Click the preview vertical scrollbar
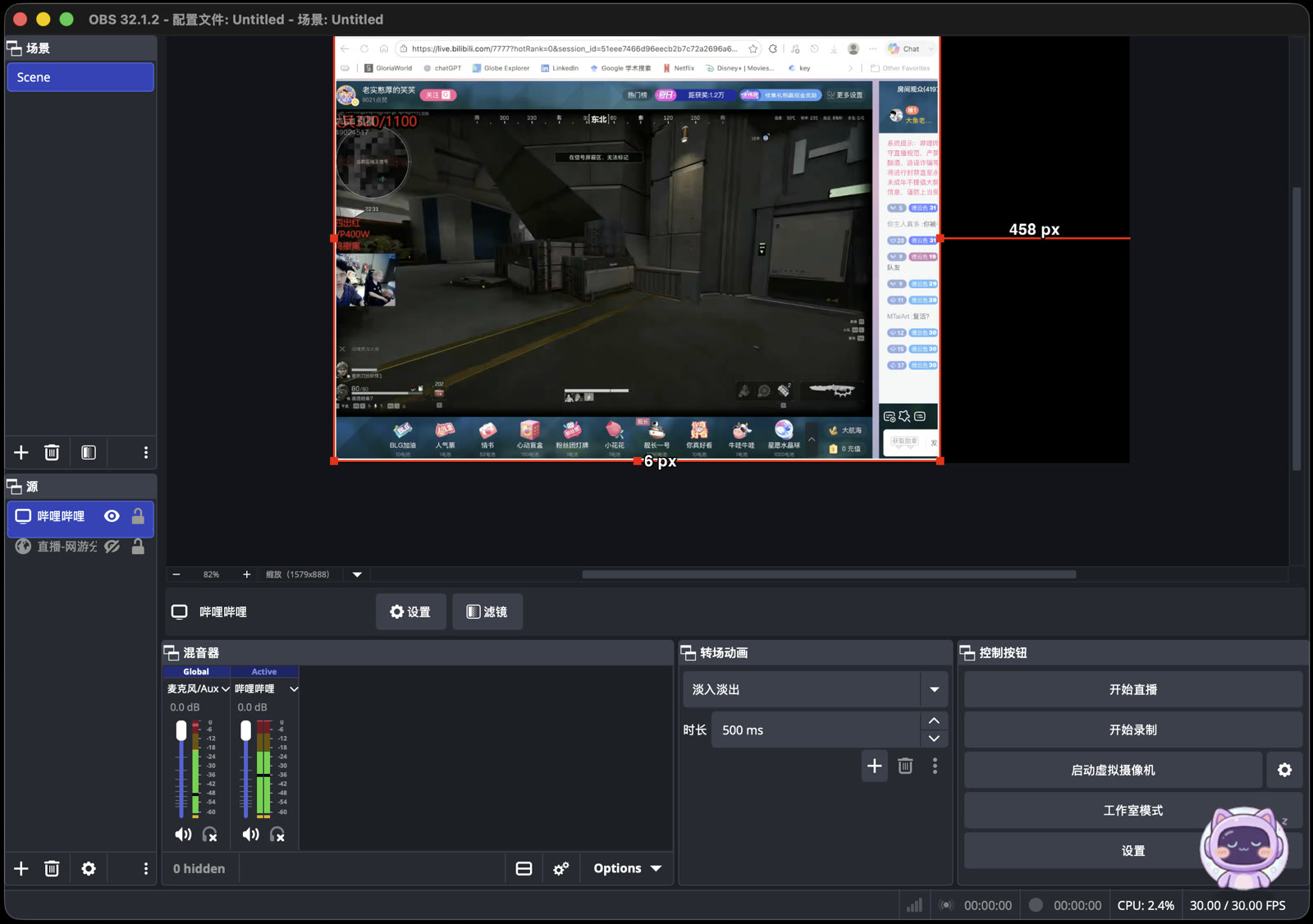This screenshot has width=1313, height=924. (x=1297, y=328)
